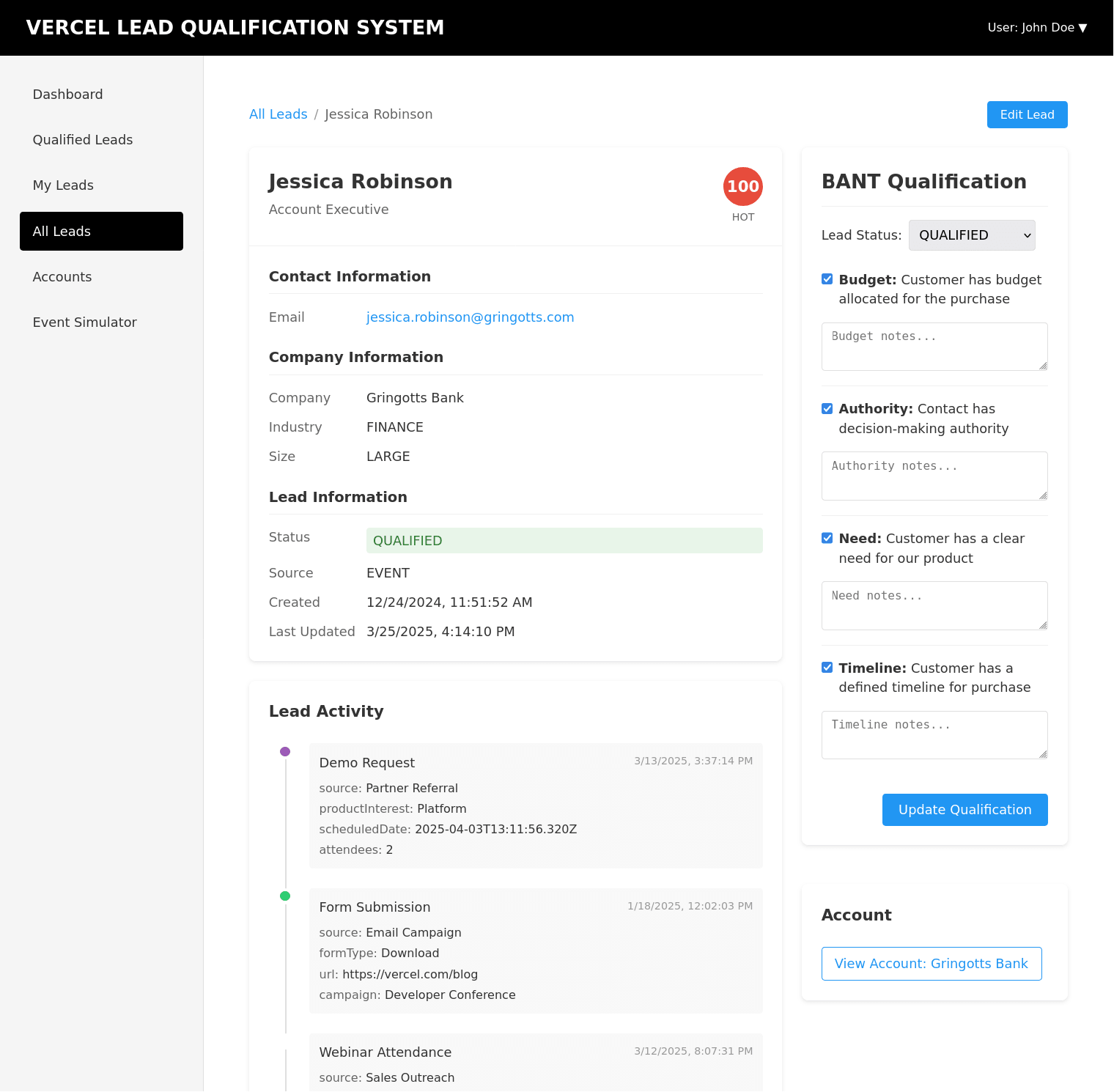Open the User: John Doe menu
The width and height of the screenshot is (1114, 1092).
(x=1037, y=28)
